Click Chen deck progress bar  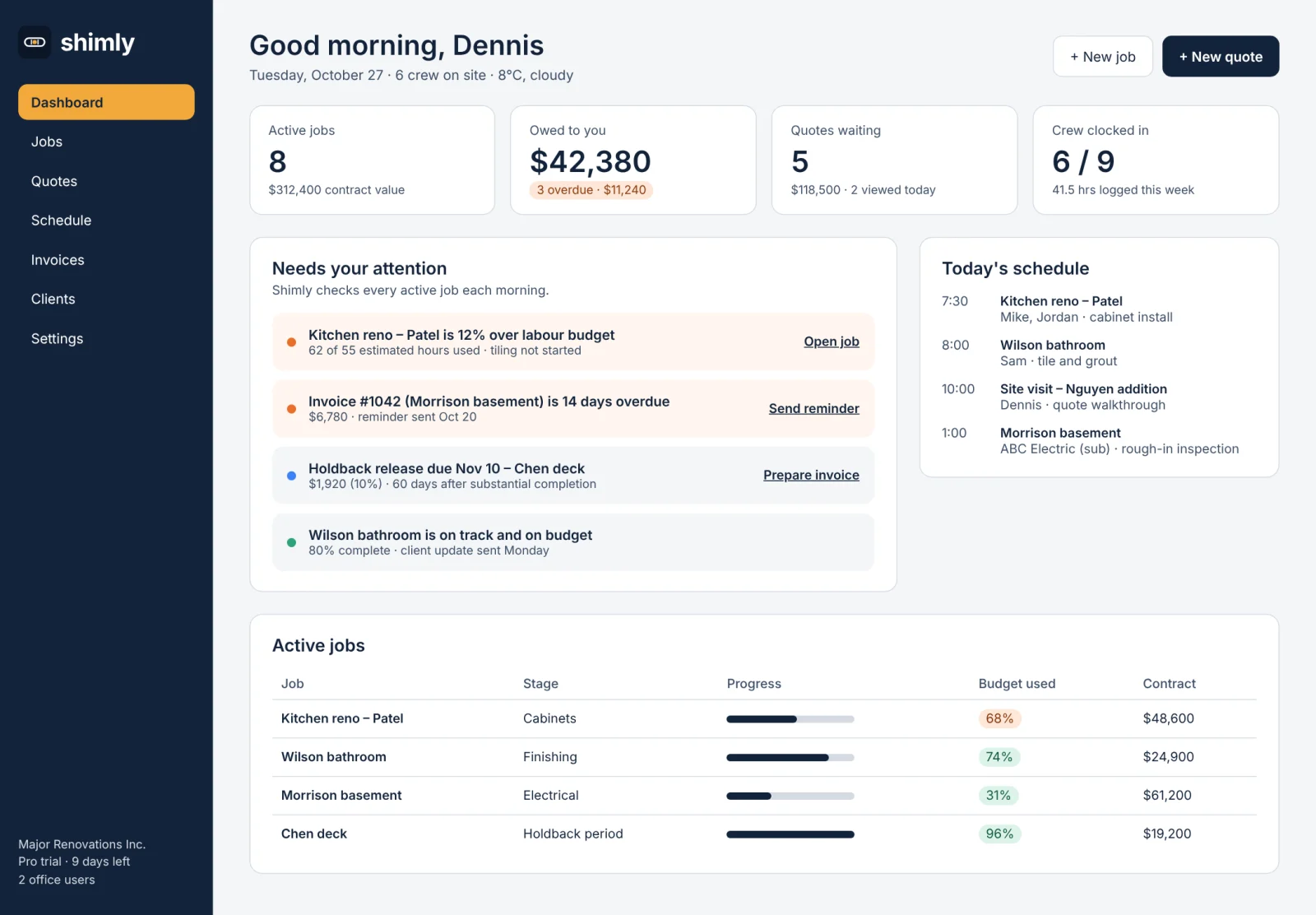790,834
